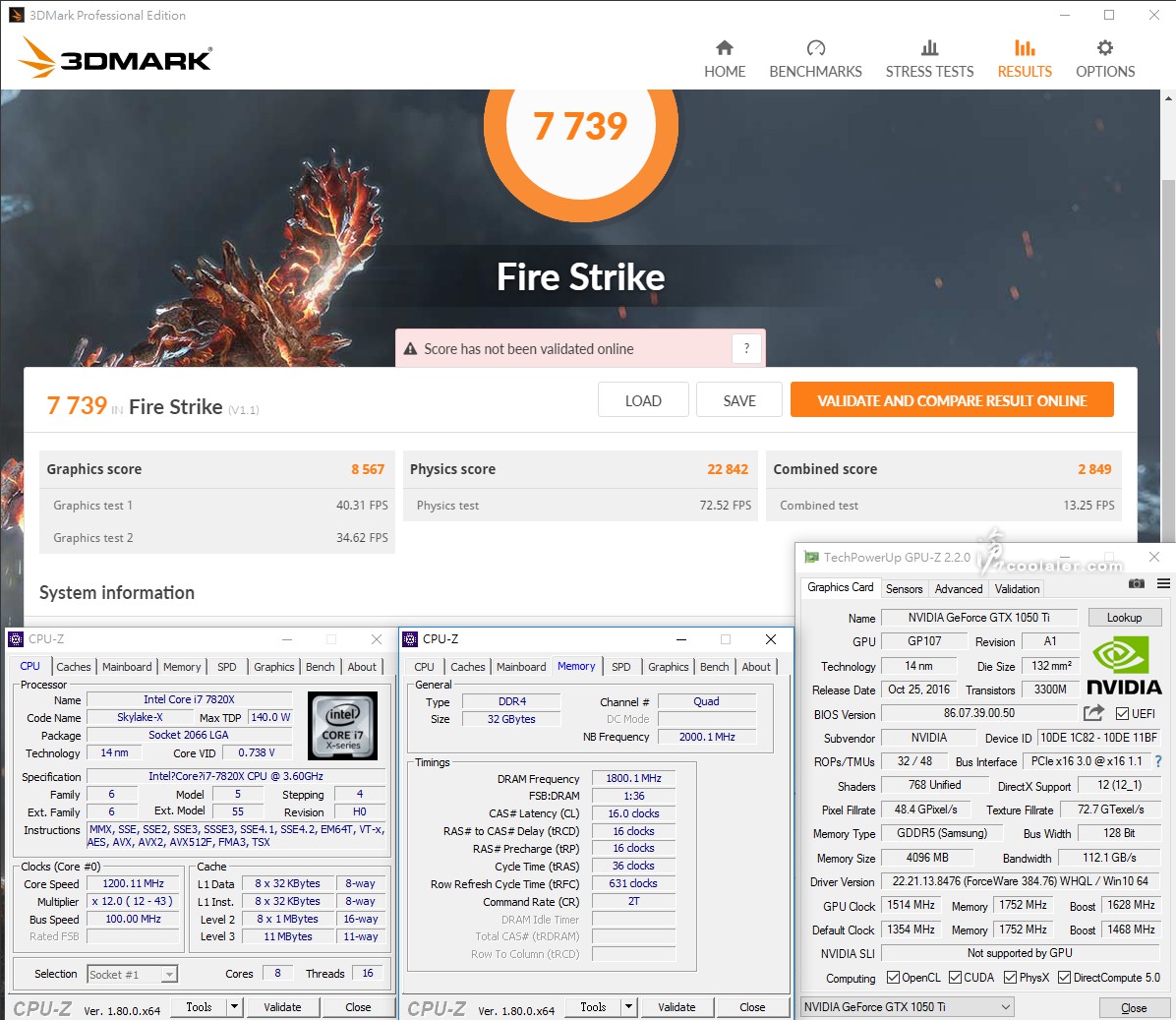Share the GPU-Z BIOS version export icon
This screenshot has height=1020, width=1176.
1094,712
